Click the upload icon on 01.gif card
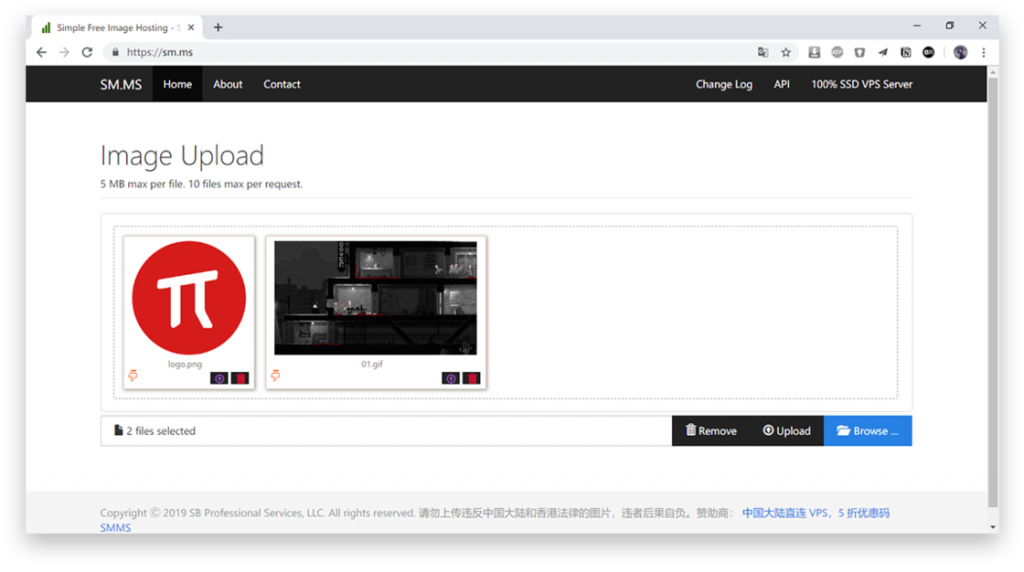Image resolution: width=1024 pixels, height=572 pixels. coord(450,378)
